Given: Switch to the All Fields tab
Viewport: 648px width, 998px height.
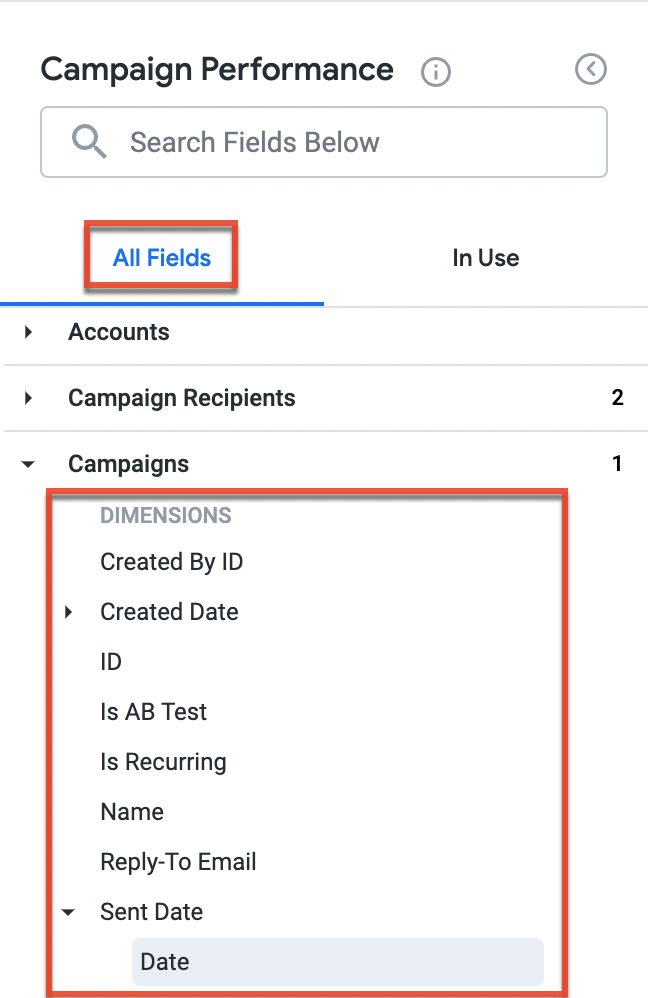Looking at the screenshot, I should [x=162, y=258].
